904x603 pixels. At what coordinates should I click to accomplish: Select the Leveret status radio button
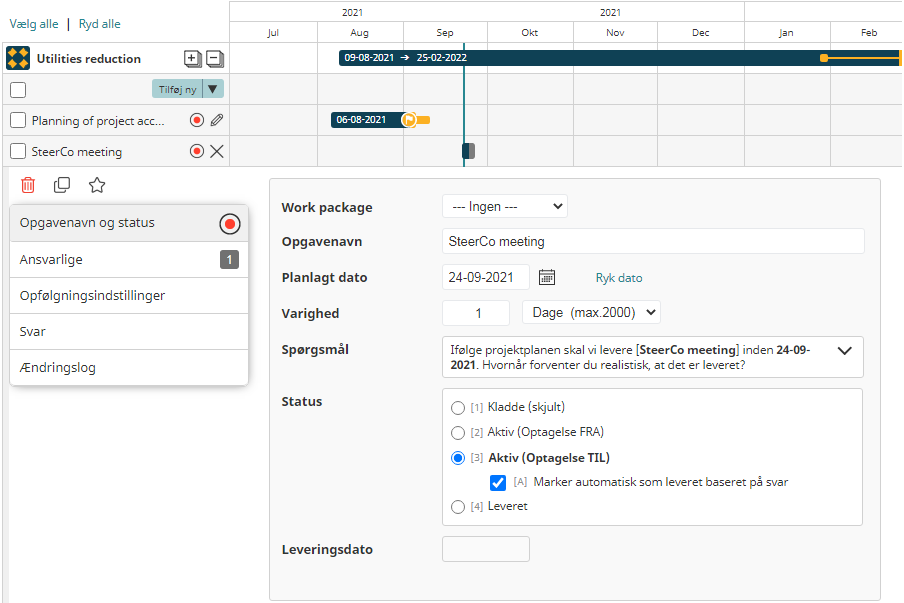pyautogui.click(x=458, y=507)
